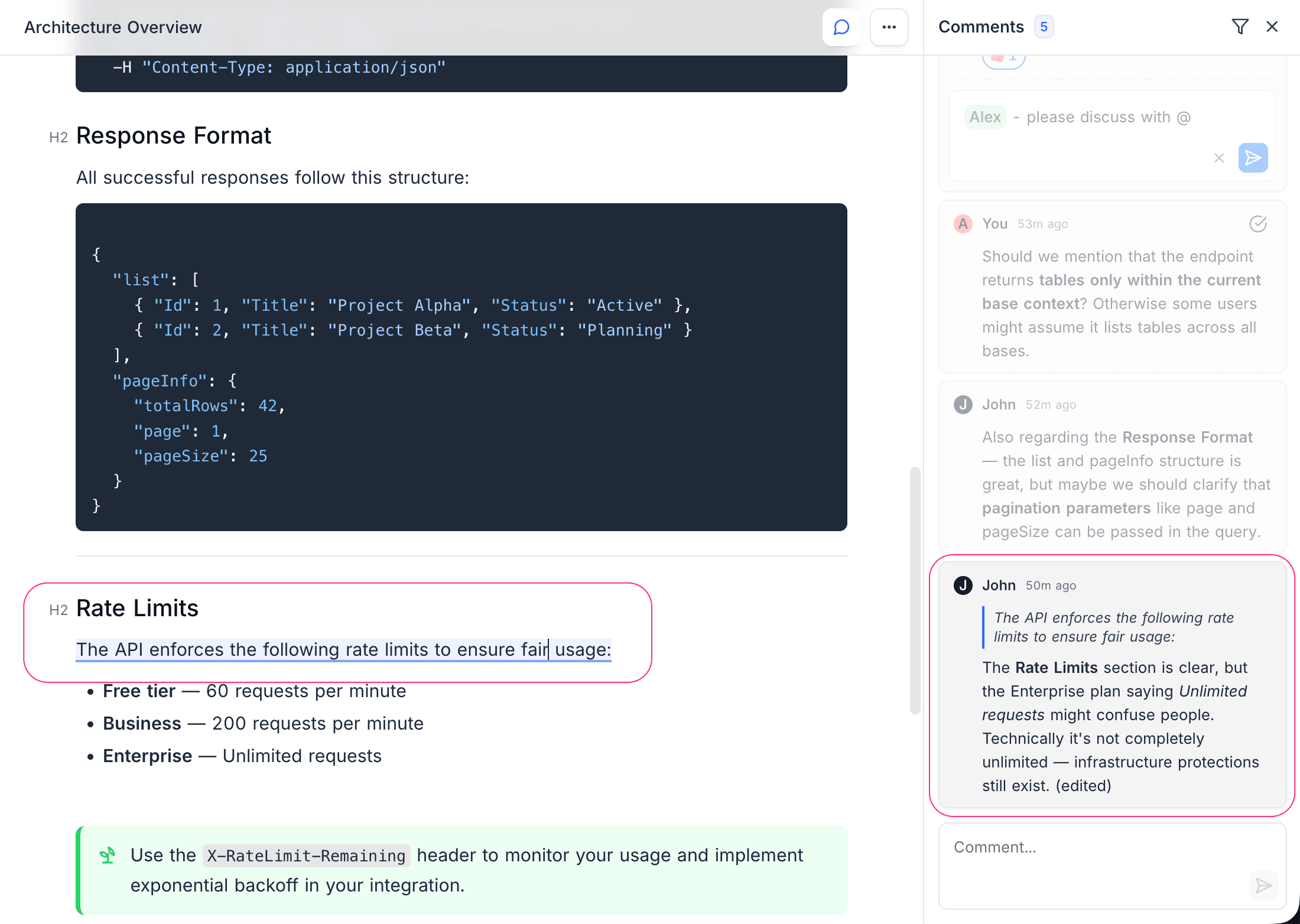Close the Comments panel
Viewport: 1300px width, 924px height.
coord(1272,27)
